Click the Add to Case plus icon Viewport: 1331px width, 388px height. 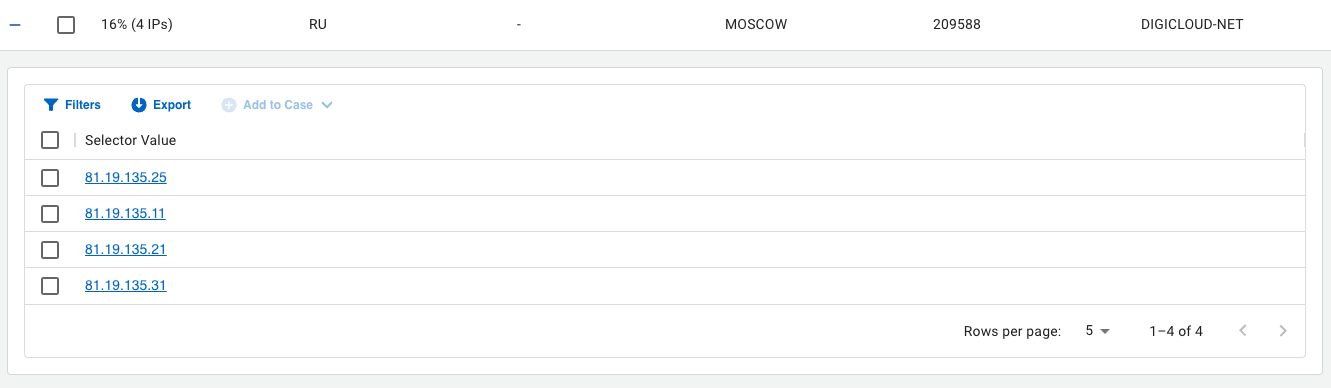click(229, 105)
